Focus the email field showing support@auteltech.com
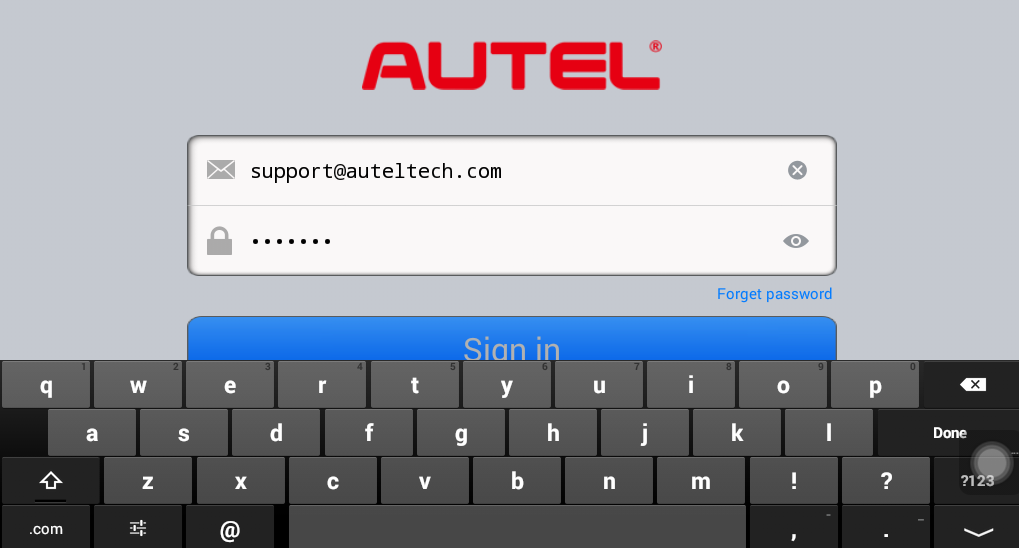This screenshot has width=1019, height=548. coord(511,171)
